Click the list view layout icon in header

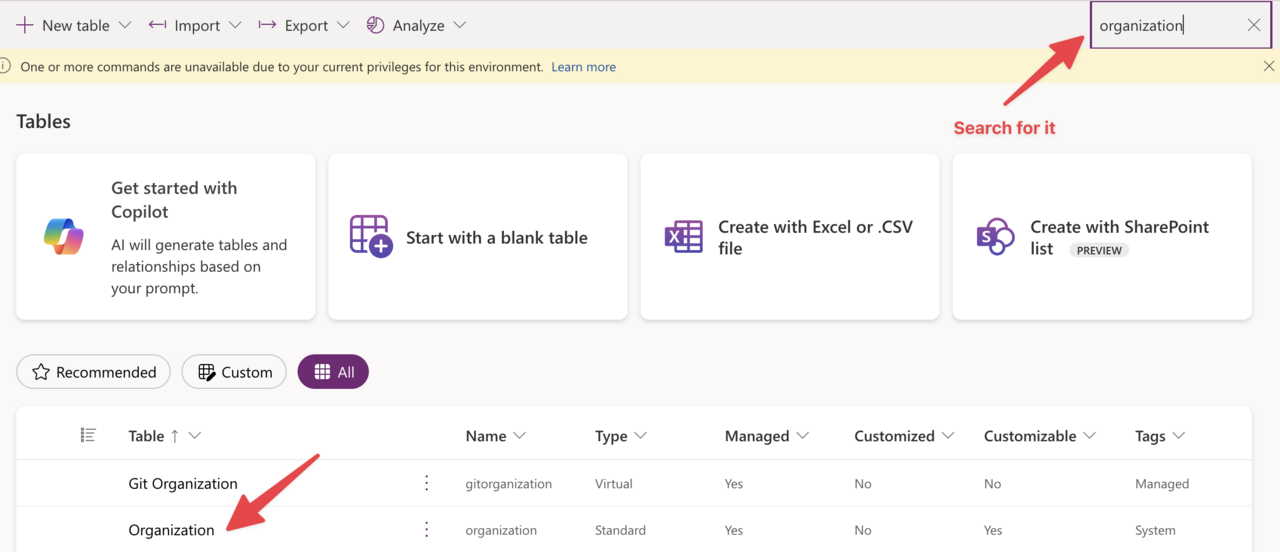[88, 435]
